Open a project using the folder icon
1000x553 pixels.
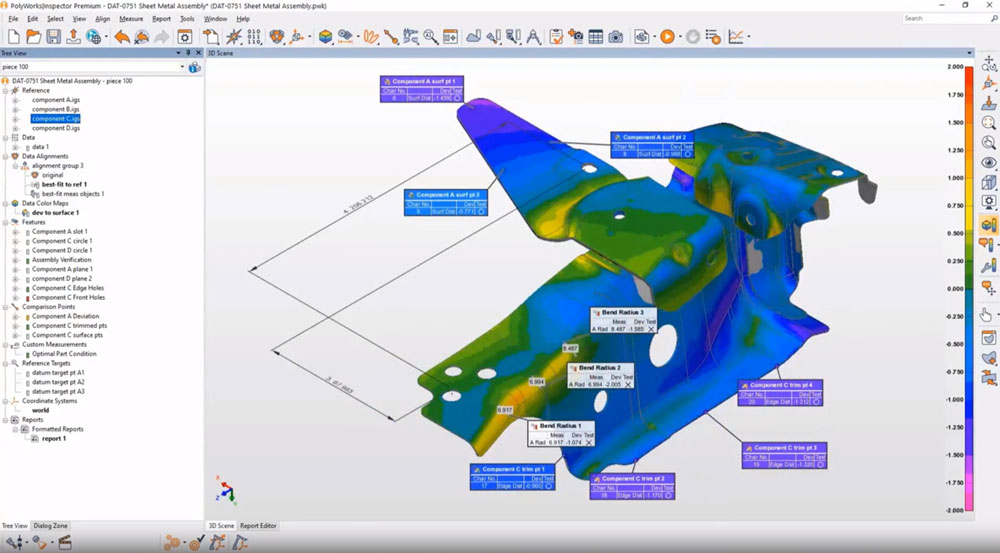[33, 37]
